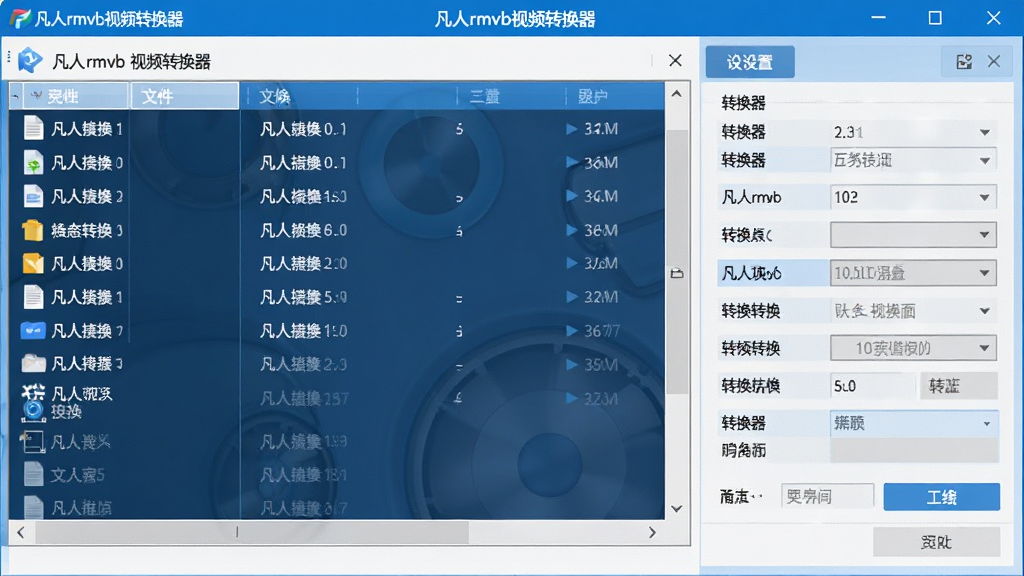
Task: Click the input field showing 更房间
Action: [x=827, y=496]
